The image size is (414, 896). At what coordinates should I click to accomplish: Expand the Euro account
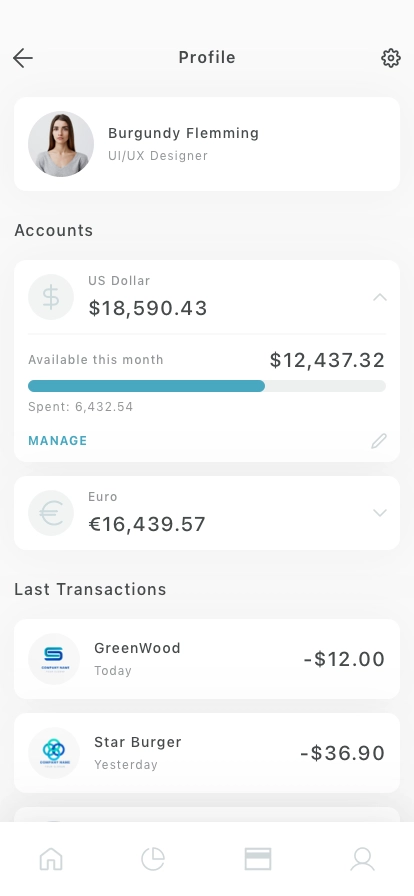point(380,513)
